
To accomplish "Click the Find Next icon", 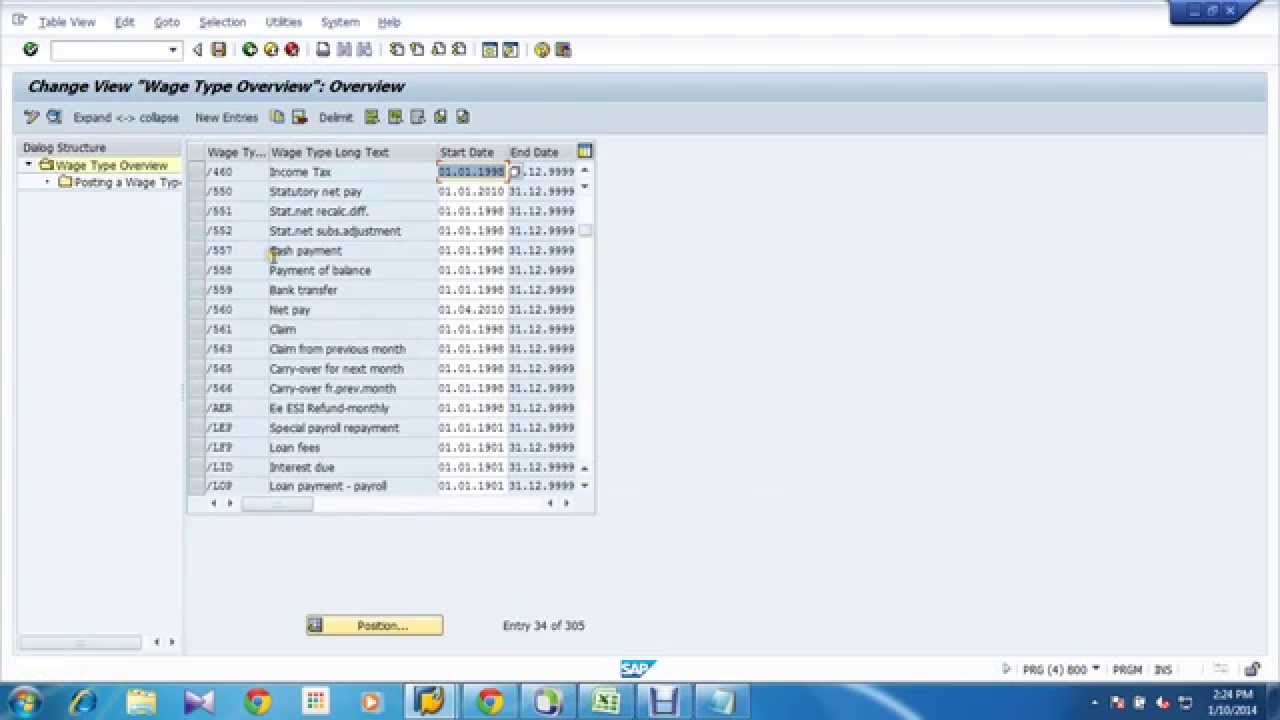I will [365, 49].
